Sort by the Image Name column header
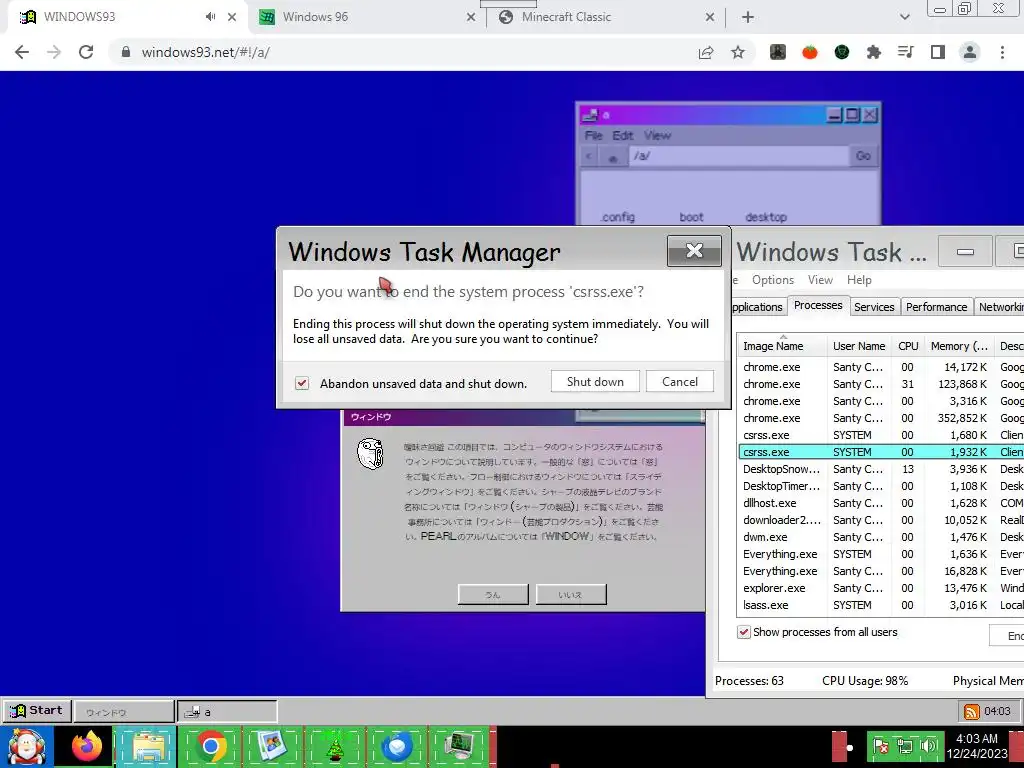Viewport: 1024px width, 768px height. coord(782,345)
